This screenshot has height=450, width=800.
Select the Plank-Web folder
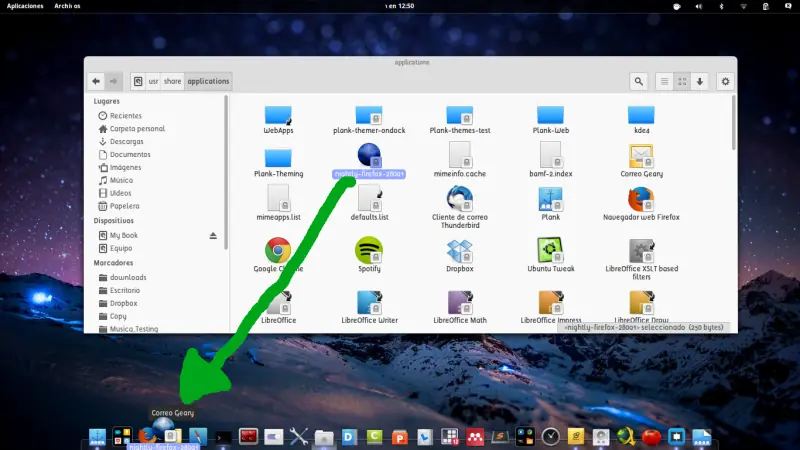tap(551, 119)
